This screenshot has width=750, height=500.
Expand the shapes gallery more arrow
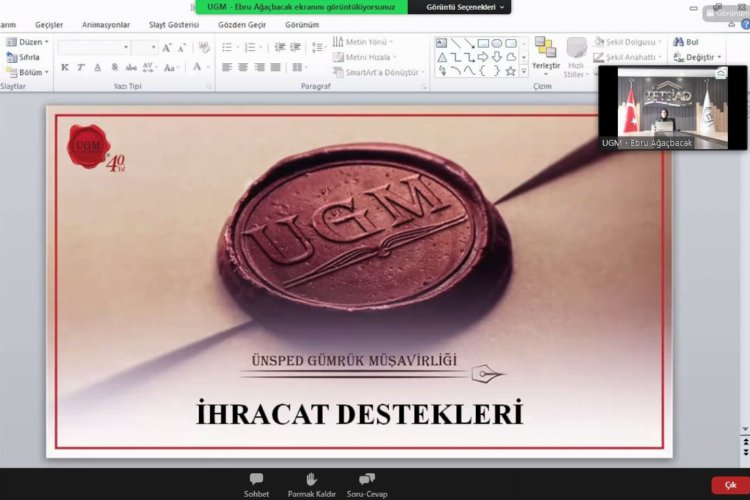tap(524, 71)
